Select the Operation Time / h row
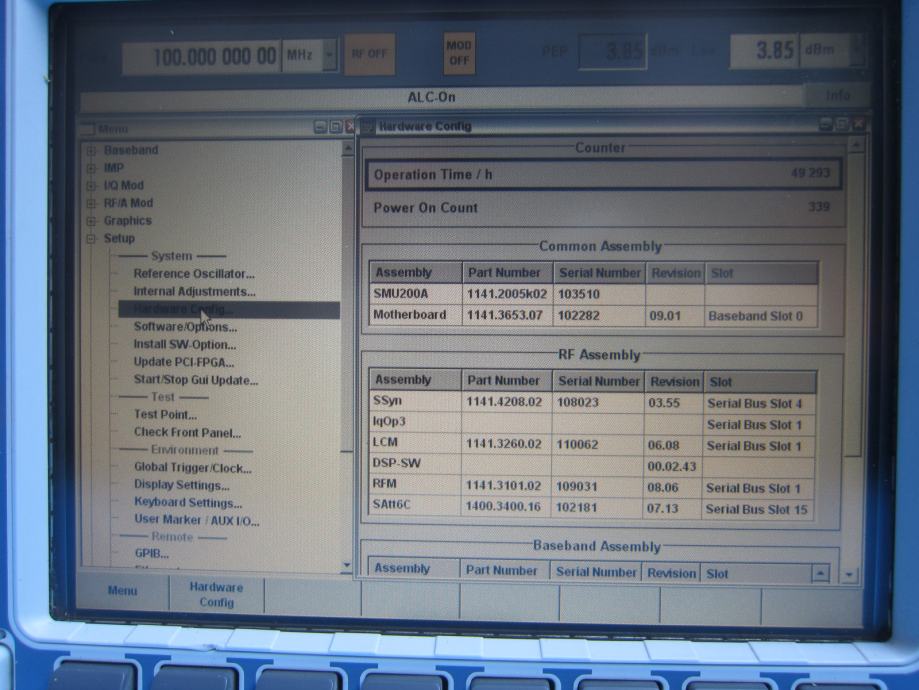 point(604,174)
